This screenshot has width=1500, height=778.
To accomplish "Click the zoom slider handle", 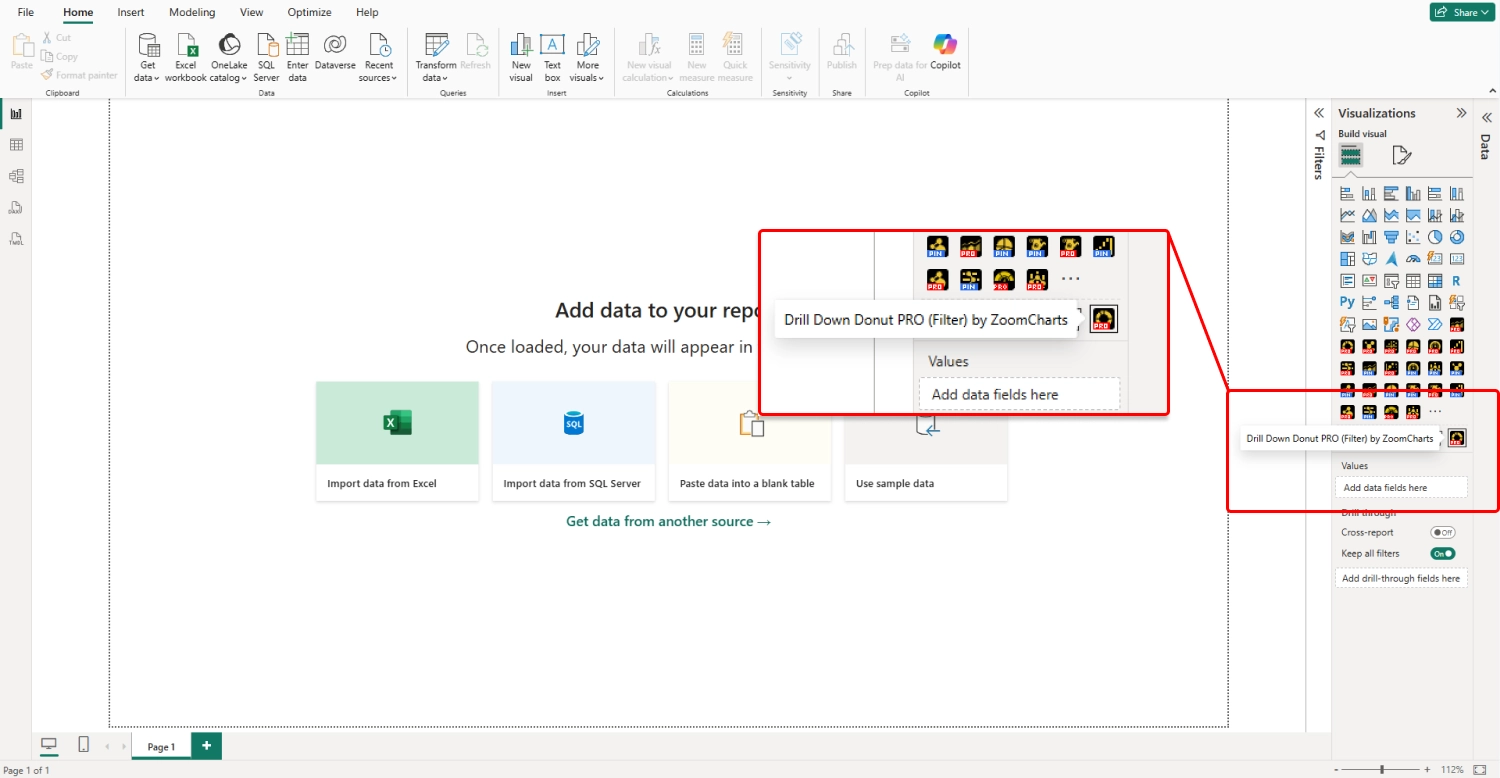I will coord(1382,769).
